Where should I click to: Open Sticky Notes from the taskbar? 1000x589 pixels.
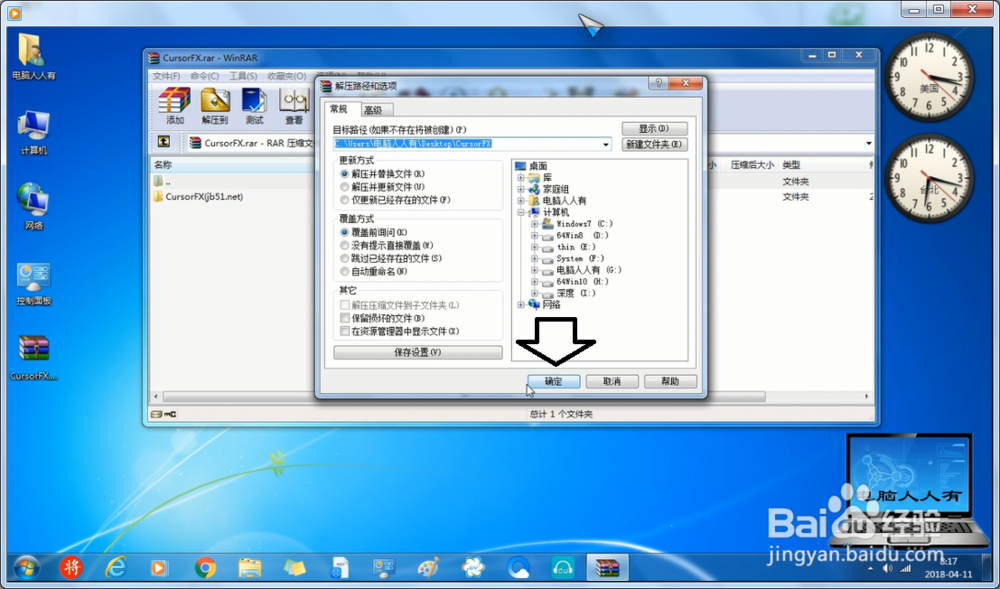(x=294, y=567)
